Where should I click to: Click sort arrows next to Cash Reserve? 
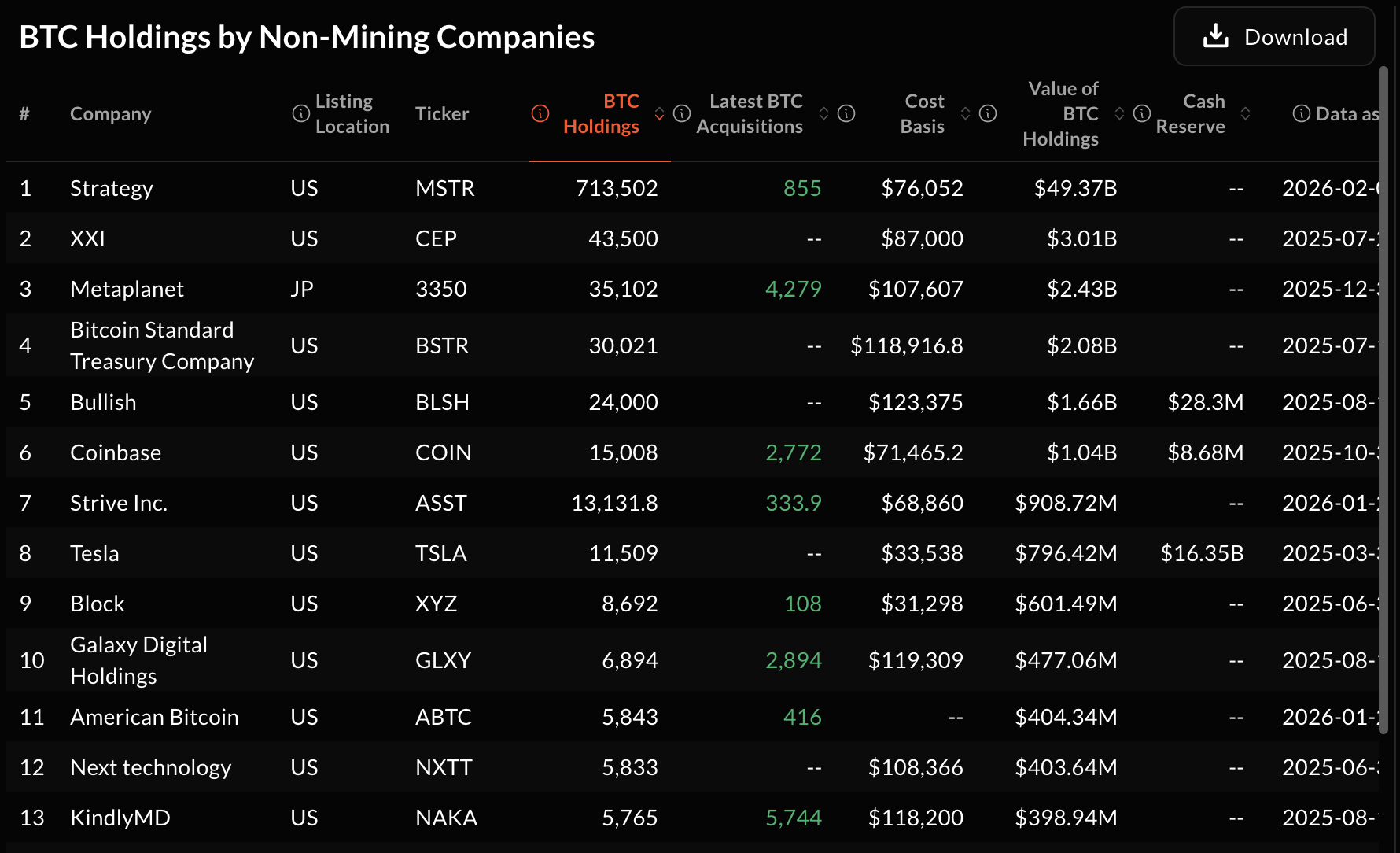tap(1246, 113)
